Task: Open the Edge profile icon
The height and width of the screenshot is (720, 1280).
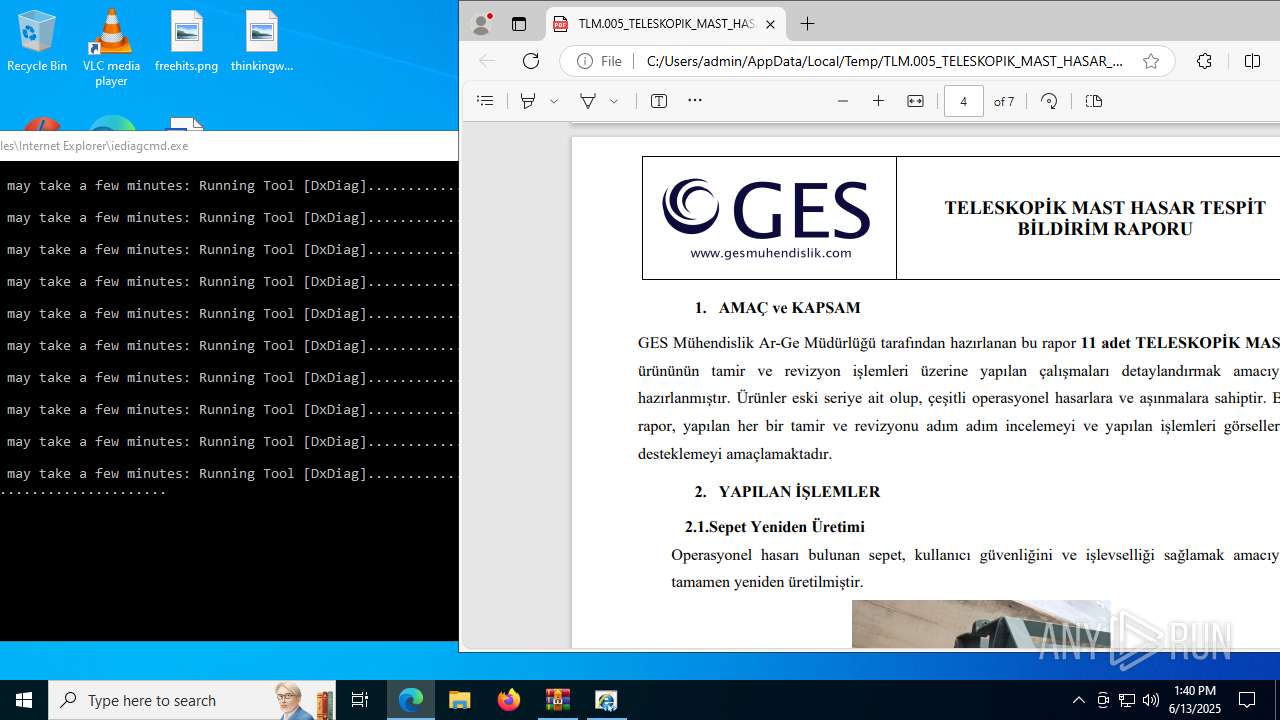Action: [x=482, y=24]
